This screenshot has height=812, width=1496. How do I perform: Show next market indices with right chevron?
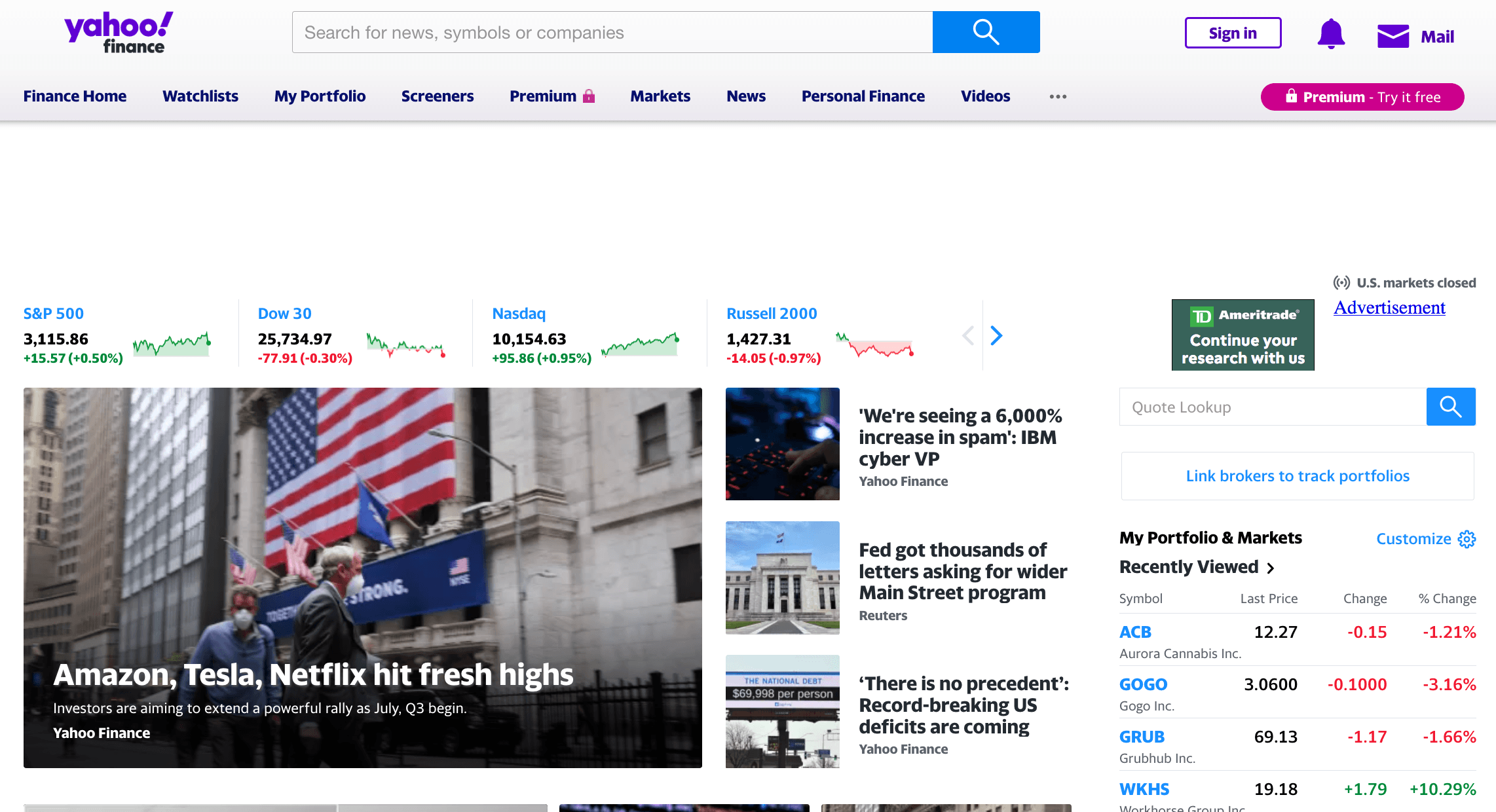coord(996,335)
